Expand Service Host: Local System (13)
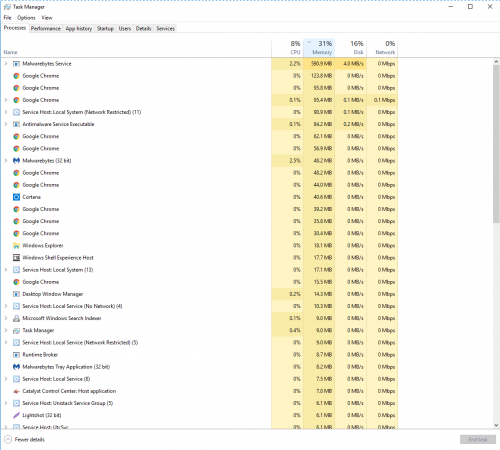The width and height of the screenshot is (500, 450). click(x=6, y=270)
